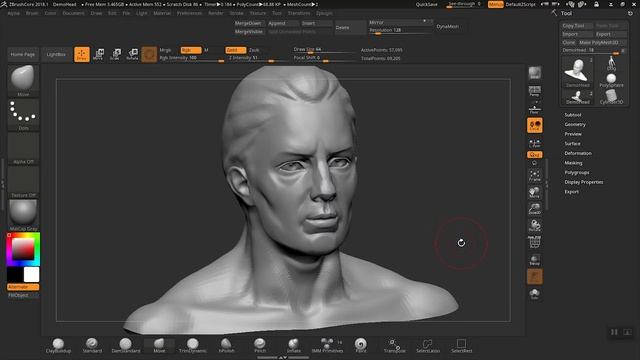640x360 pixels.
Task: Expand the Surface section
Action: pyautogui.click(x=572, y=144)
